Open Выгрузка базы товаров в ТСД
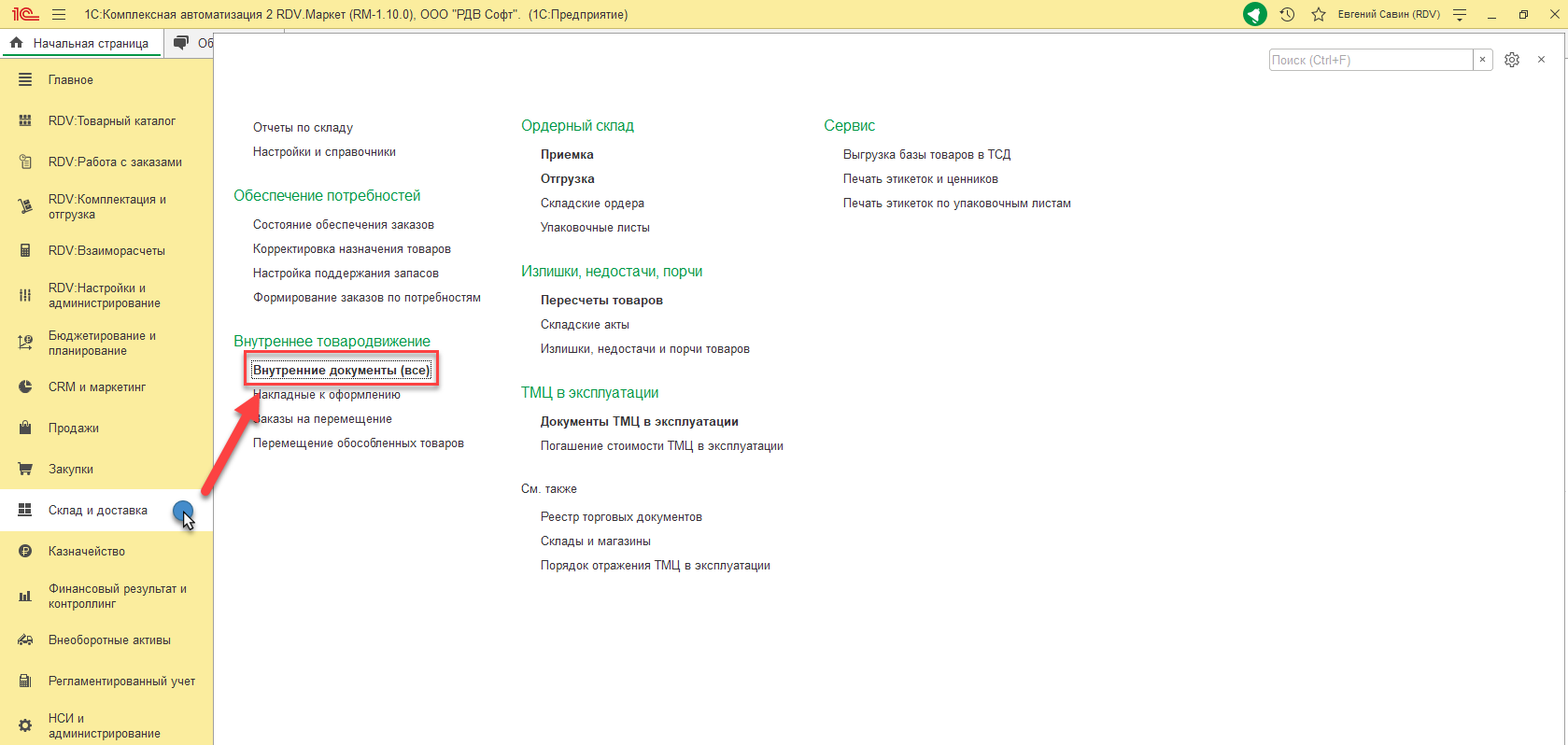The image size is (1568, 745). tap(927, 155)
